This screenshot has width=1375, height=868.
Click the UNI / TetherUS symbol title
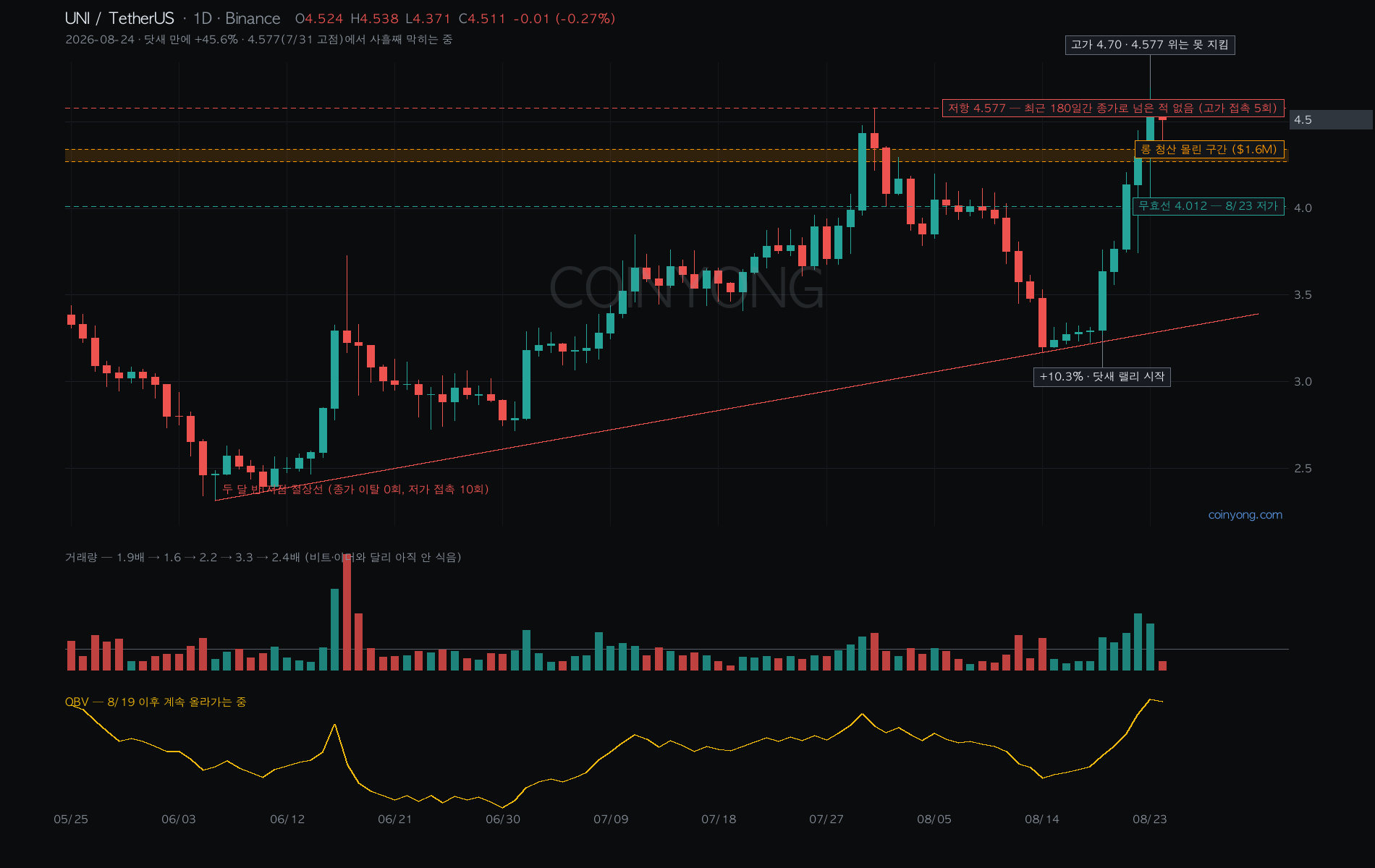pyautogui.click(x=119, y=19)
